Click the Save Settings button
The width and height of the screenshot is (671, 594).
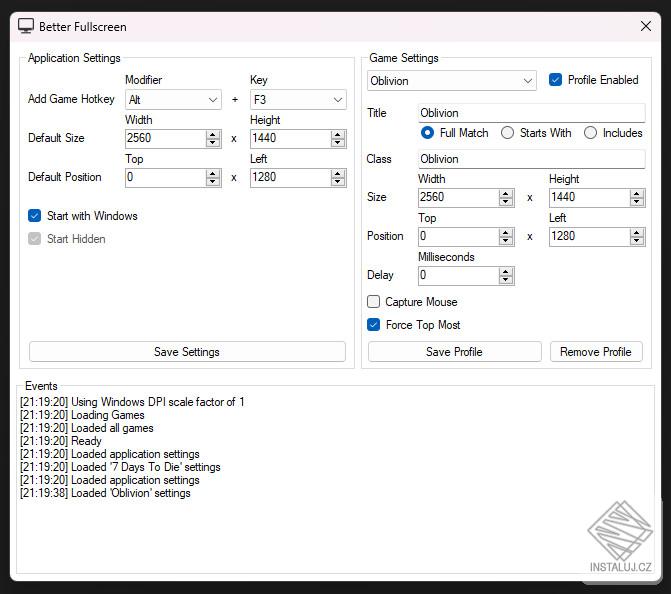[187, 352]
